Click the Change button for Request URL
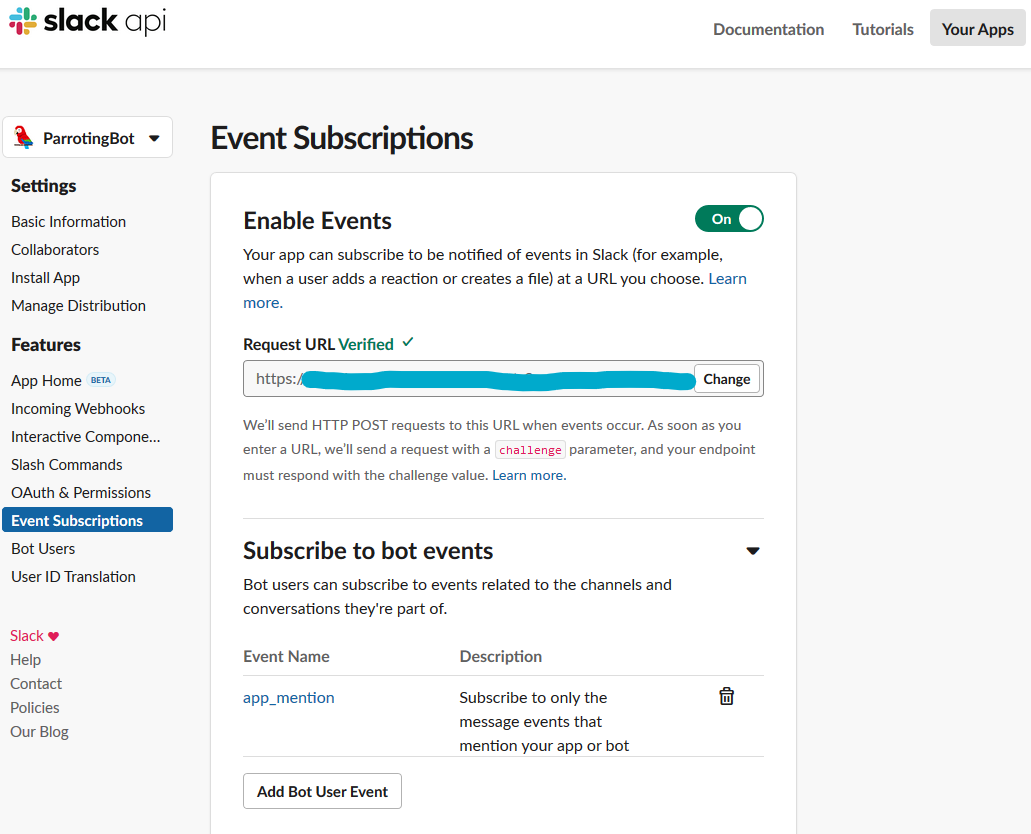Screen dimensions: 1031x834 [727, 379]
